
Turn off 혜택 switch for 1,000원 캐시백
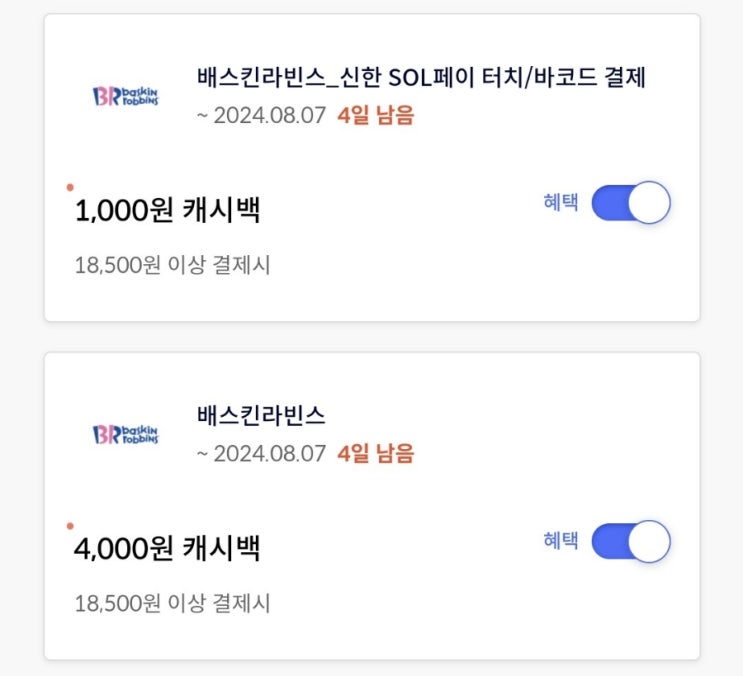pos(630,204)
